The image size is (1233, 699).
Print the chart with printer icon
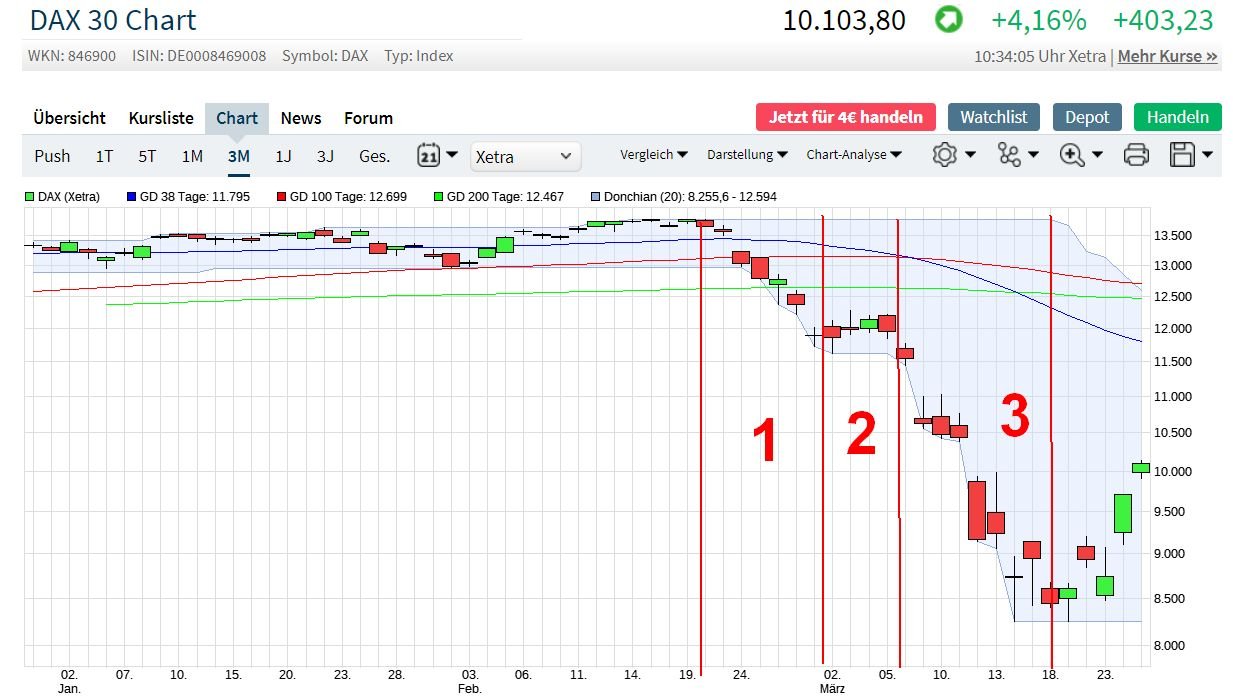[1136, 155]
